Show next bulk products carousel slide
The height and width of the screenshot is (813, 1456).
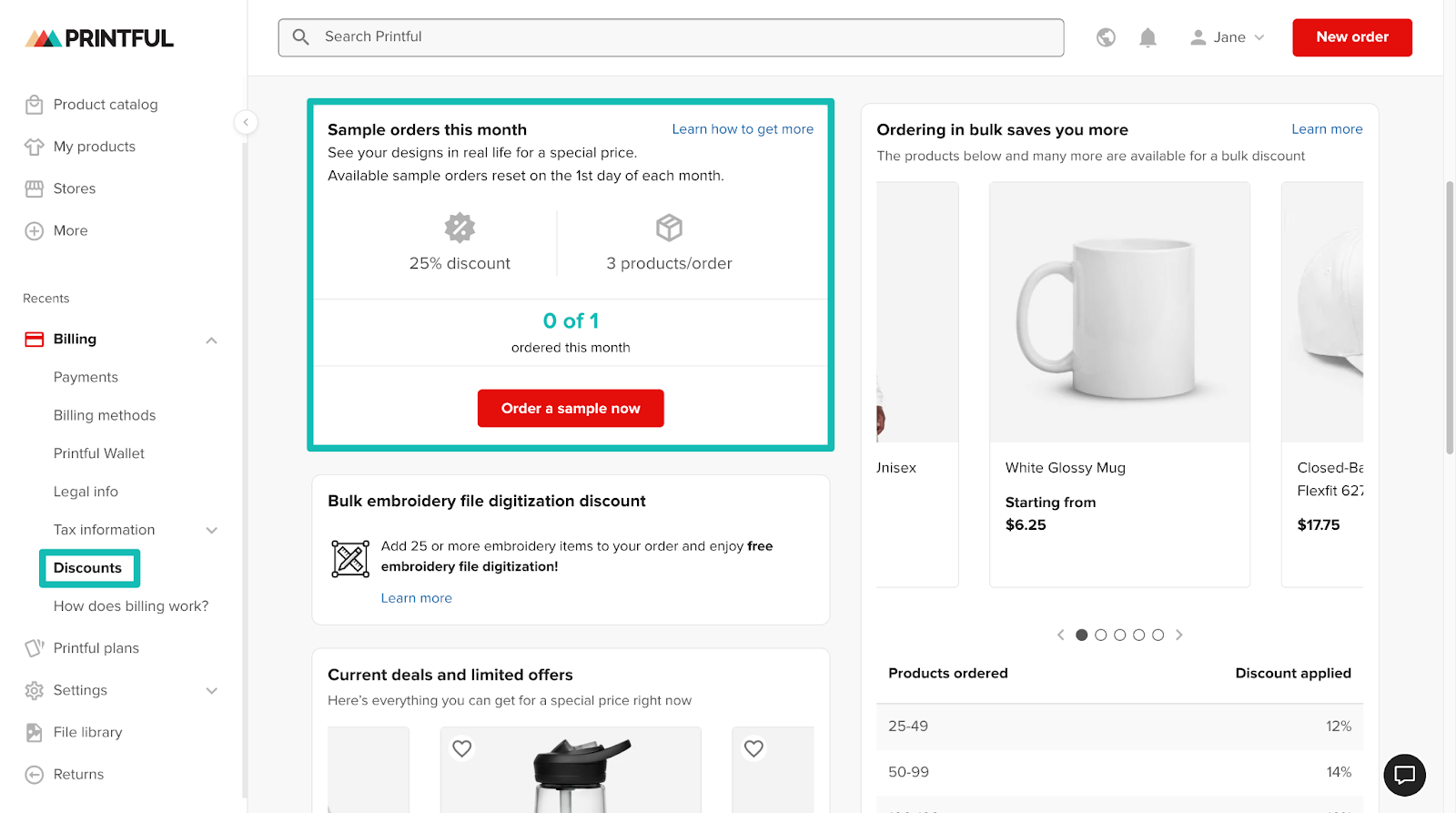[1179, 635]
